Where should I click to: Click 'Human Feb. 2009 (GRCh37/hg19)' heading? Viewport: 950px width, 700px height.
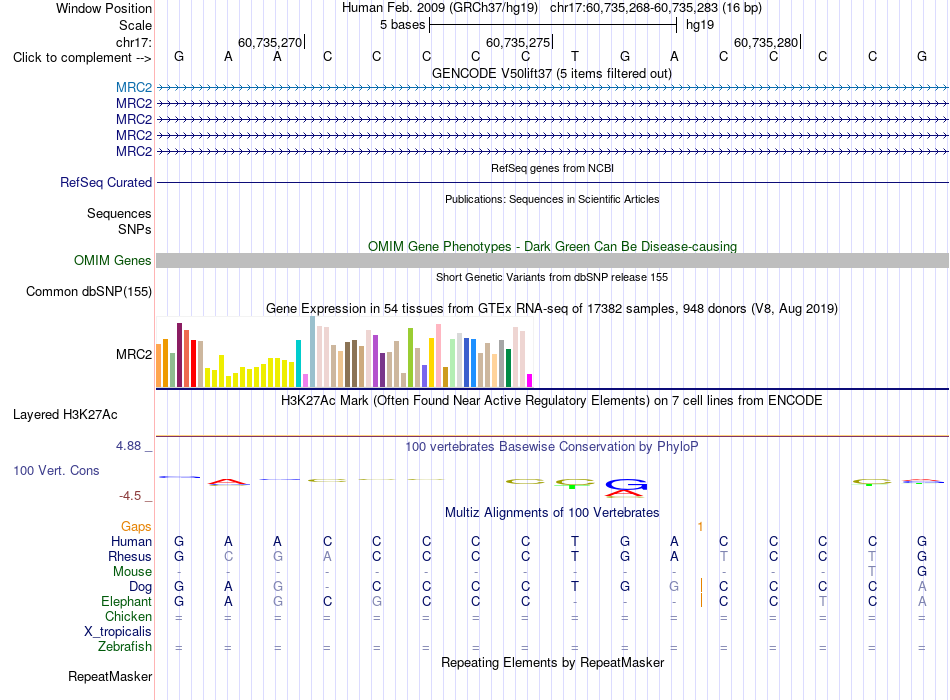click(x=440, y=8)
